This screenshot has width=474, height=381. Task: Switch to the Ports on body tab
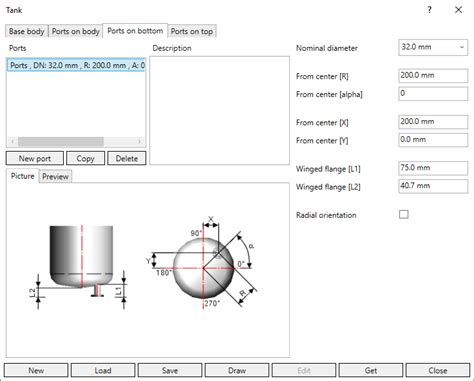76,31
